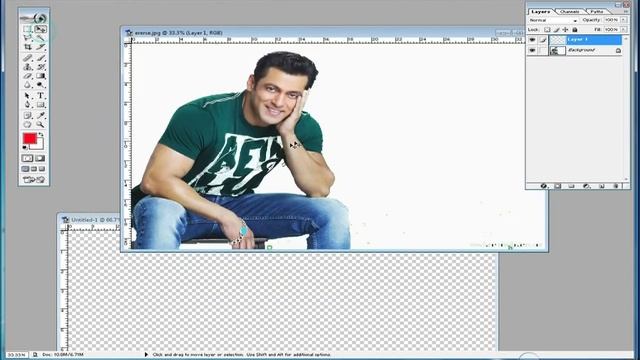Select the Type tool
Image resolution: width=640 pixels, height=360 pixels.
pyautogui.click(x=40, y=96)
